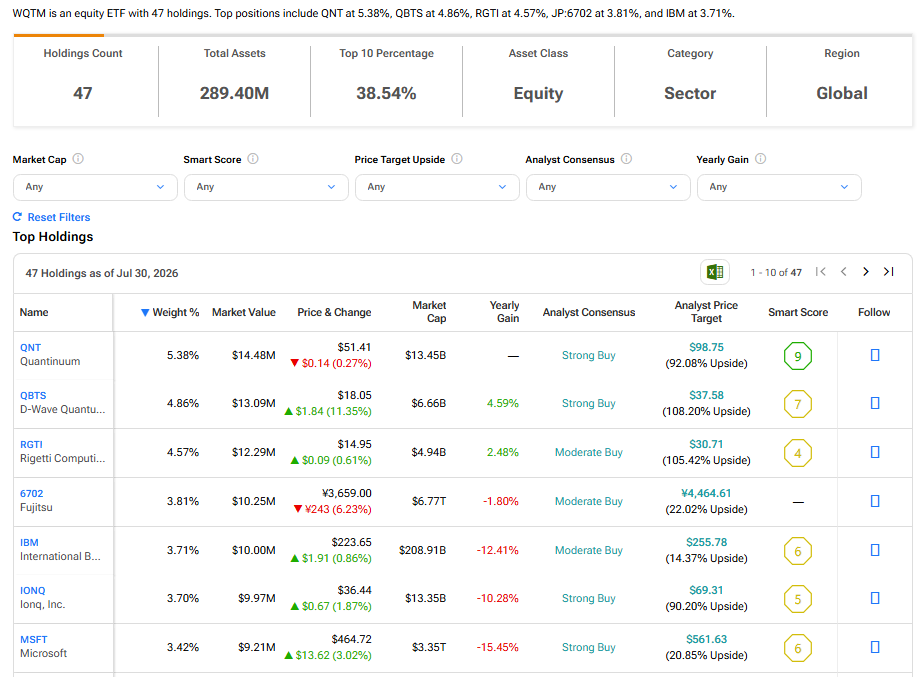
Task: Toggle Follow checkbox for IBM
Action: pos(875,550)
